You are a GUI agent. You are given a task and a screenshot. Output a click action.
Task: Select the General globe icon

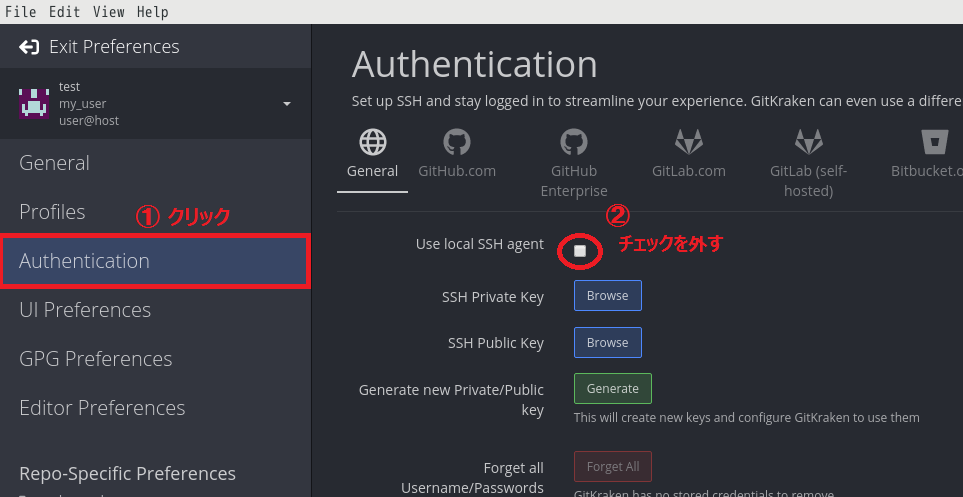click(373, 142)
